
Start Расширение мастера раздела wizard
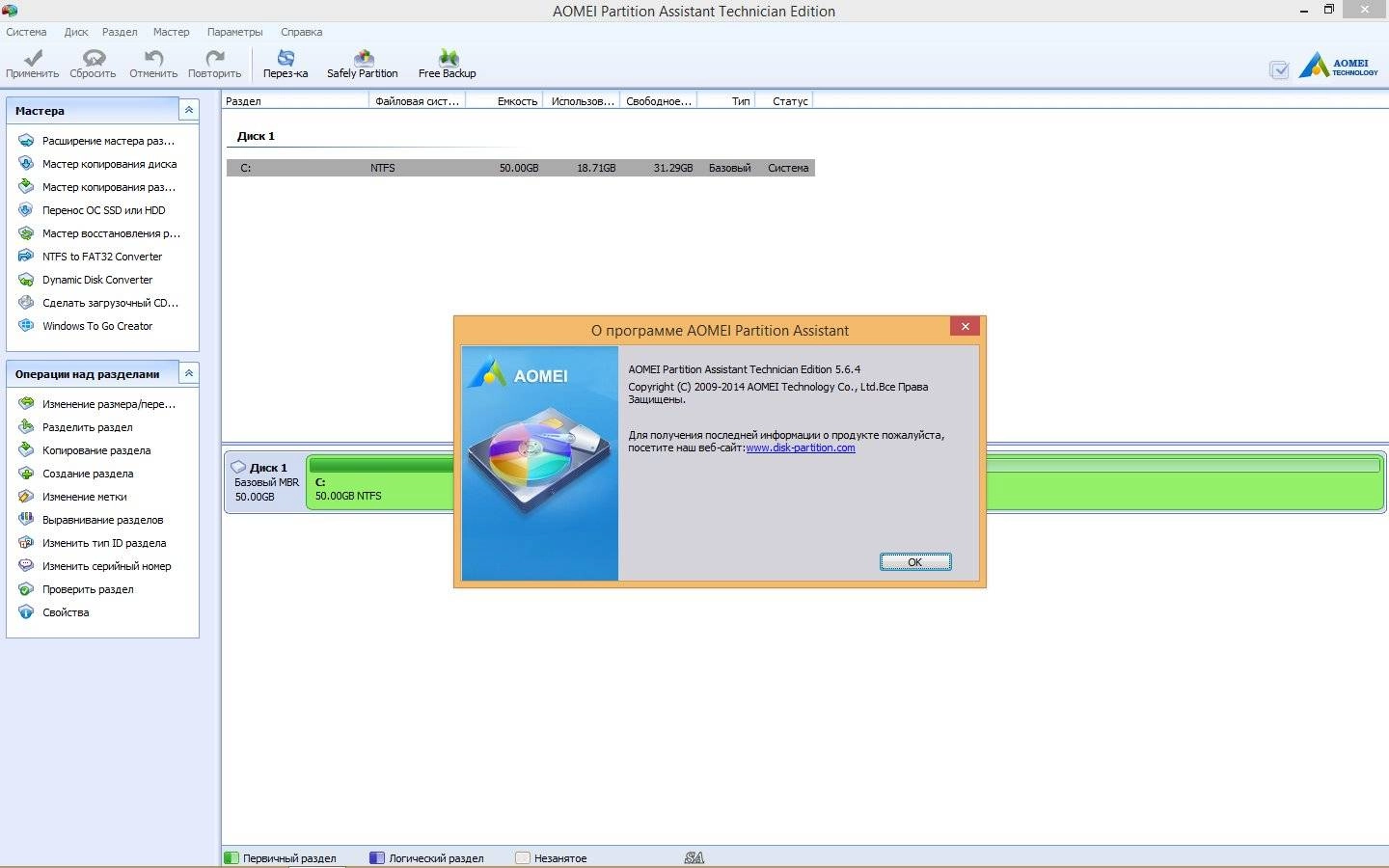[x=108, y=141]
